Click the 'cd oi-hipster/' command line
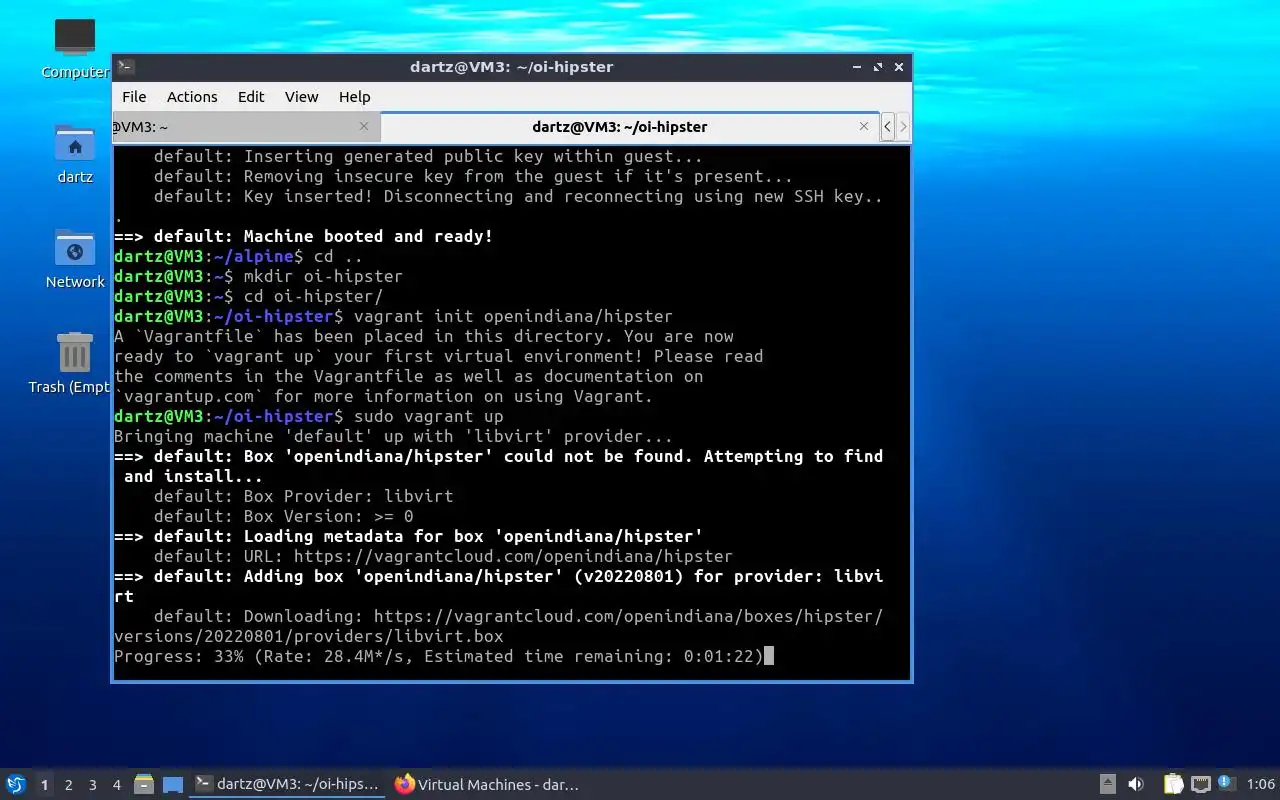 click(249, 296)
